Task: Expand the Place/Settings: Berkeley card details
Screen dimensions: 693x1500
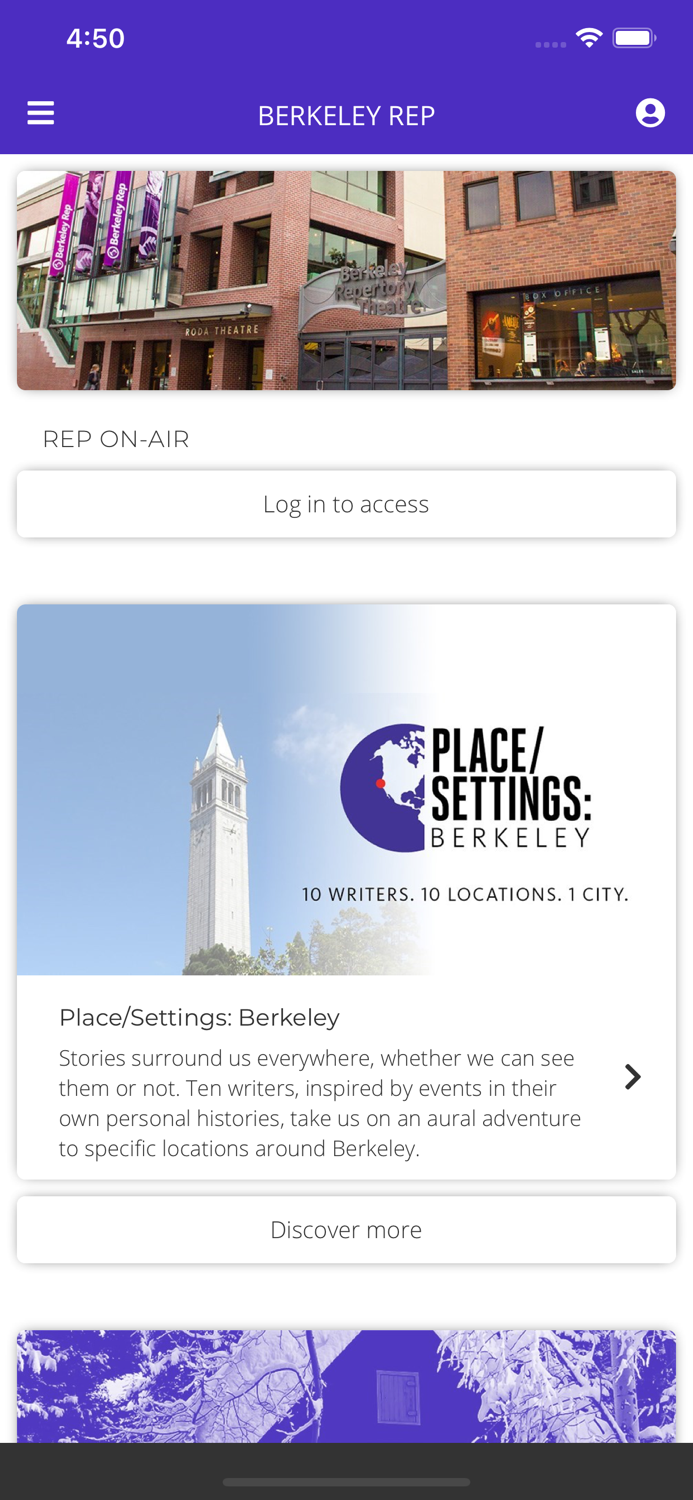Action: click(x=346, y=1077)
